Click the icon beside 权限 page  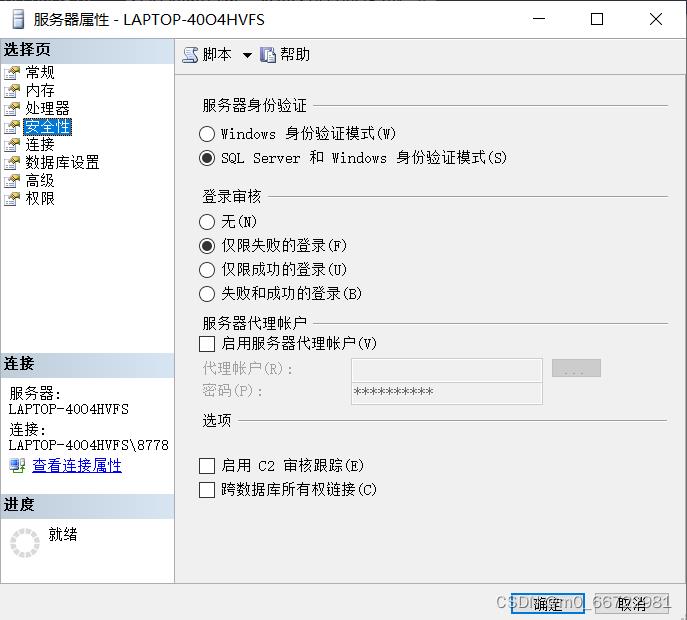click(12, 198)
